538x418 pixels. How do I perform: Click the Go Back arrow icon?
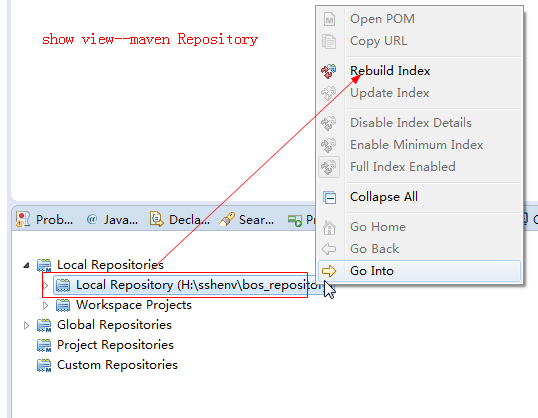(x=329, y=249)
